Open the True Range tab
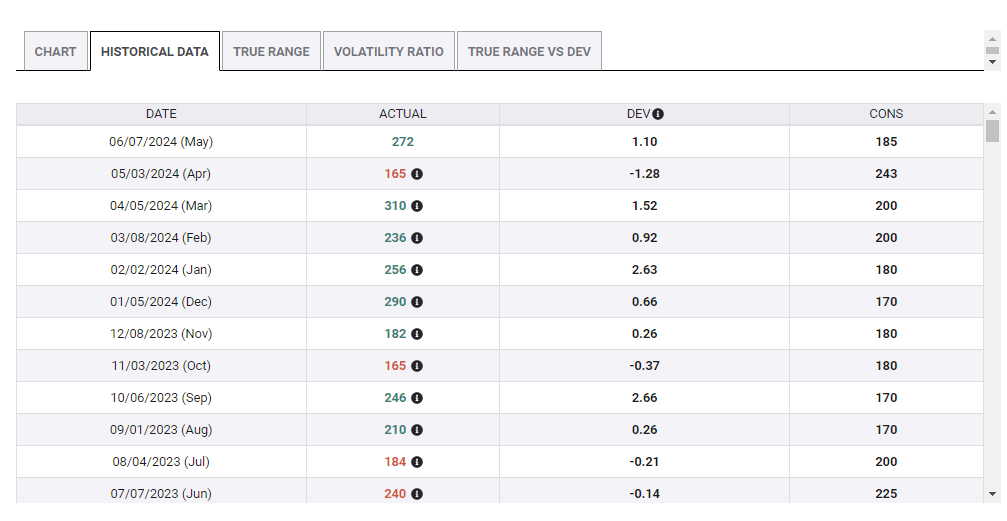This screenshot has height=521, width=1007. click(271, 51)
